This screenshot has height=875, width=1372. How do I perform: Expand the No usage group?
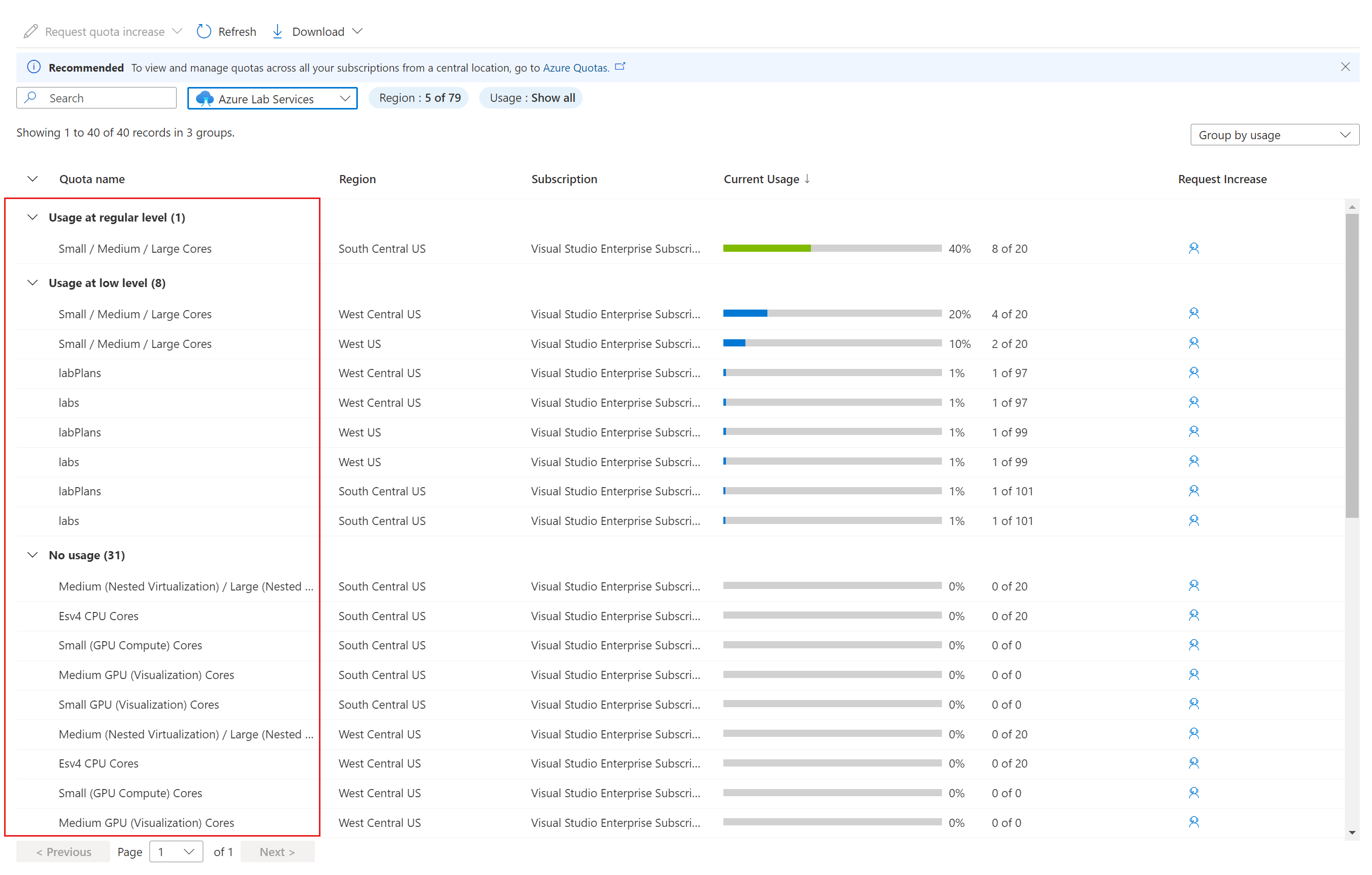click(34, 554)
